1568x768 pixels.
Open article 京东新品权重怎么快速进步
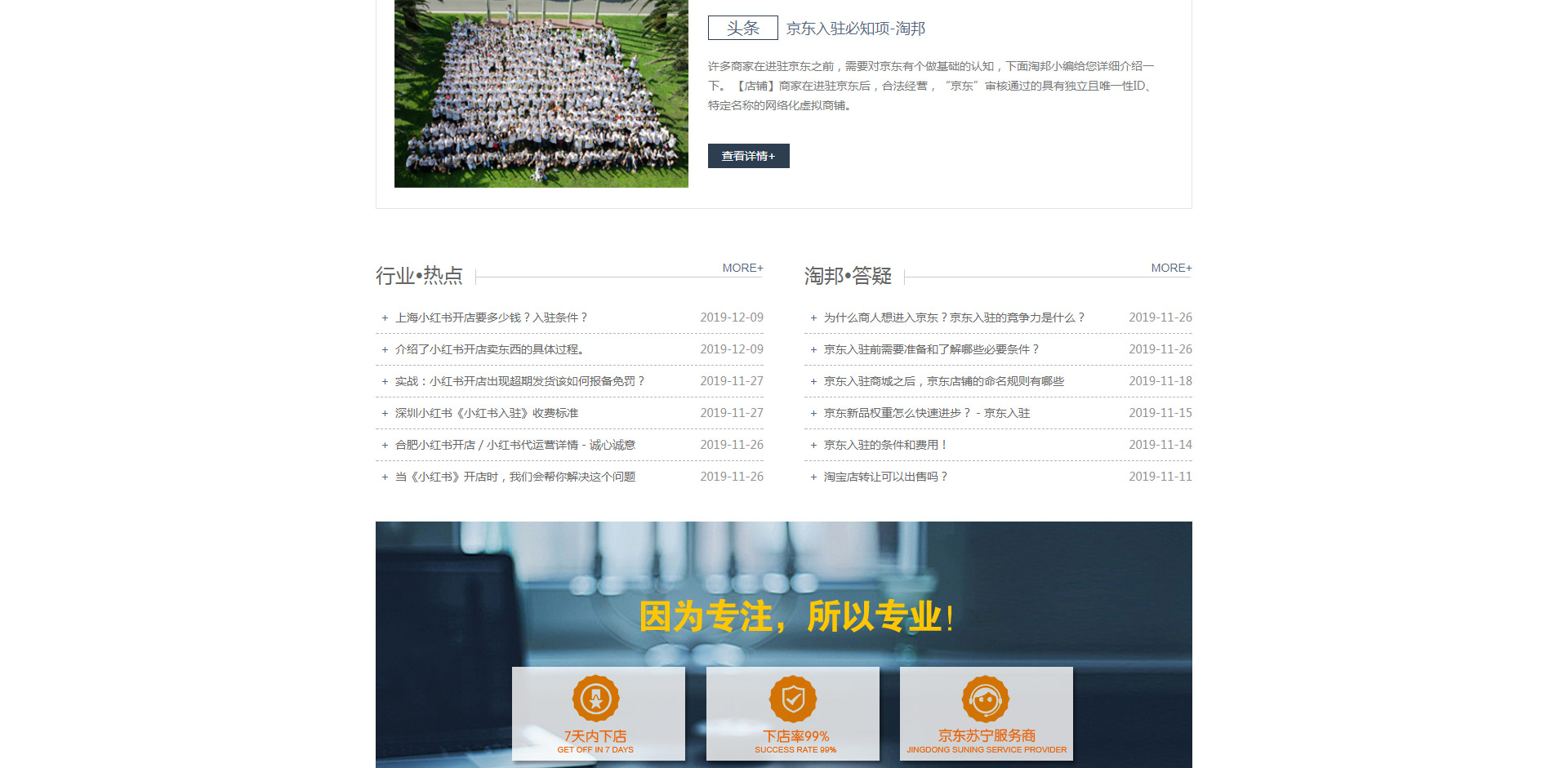point(926,413)
